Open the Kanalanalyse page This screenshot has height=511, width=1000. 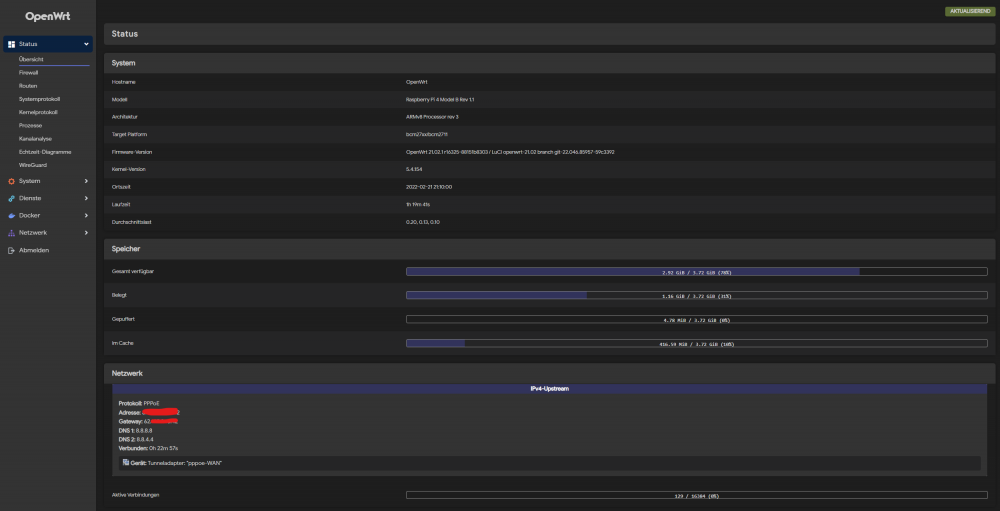(x=36, y=138)
